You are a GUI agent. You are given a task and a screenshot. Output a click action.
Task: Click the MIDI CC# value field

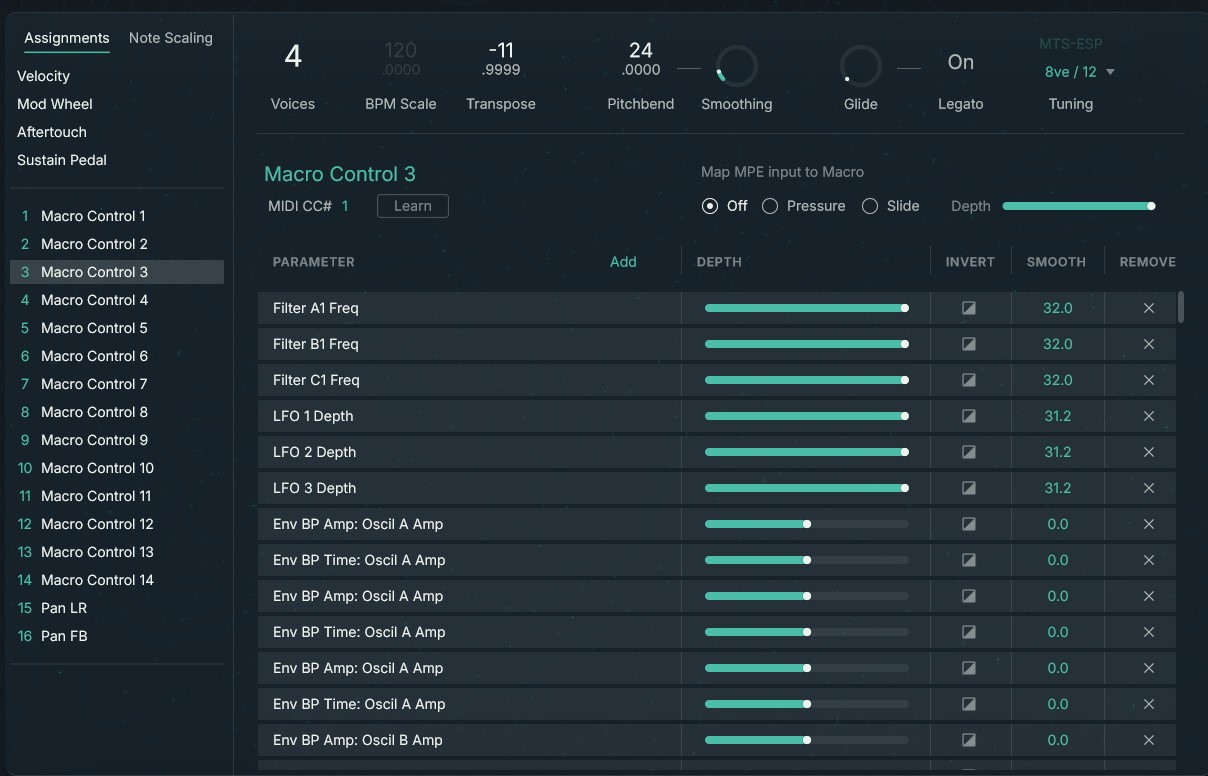coord(346,206)
